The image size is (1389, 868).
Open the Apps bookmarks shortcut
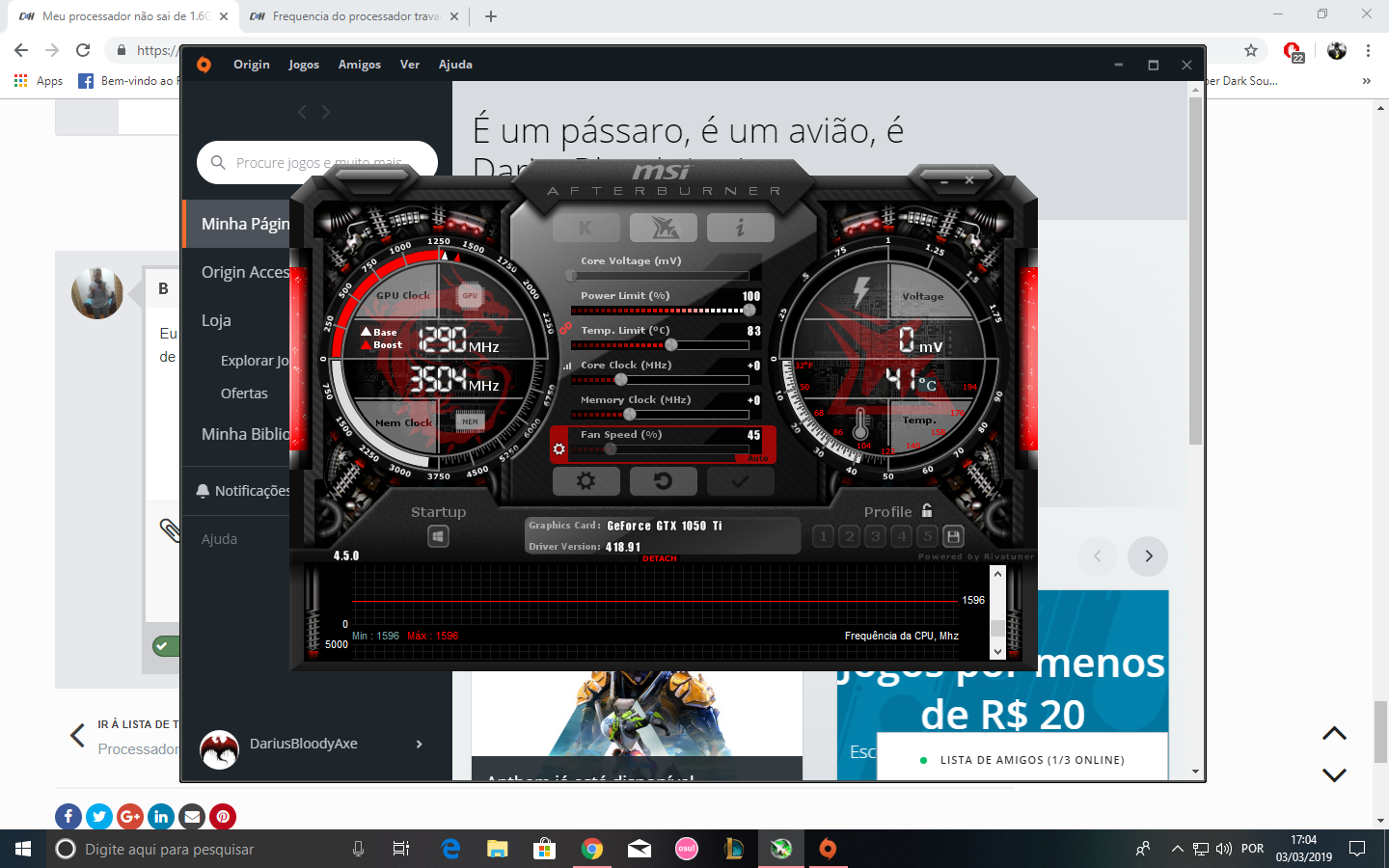[39, 81]
